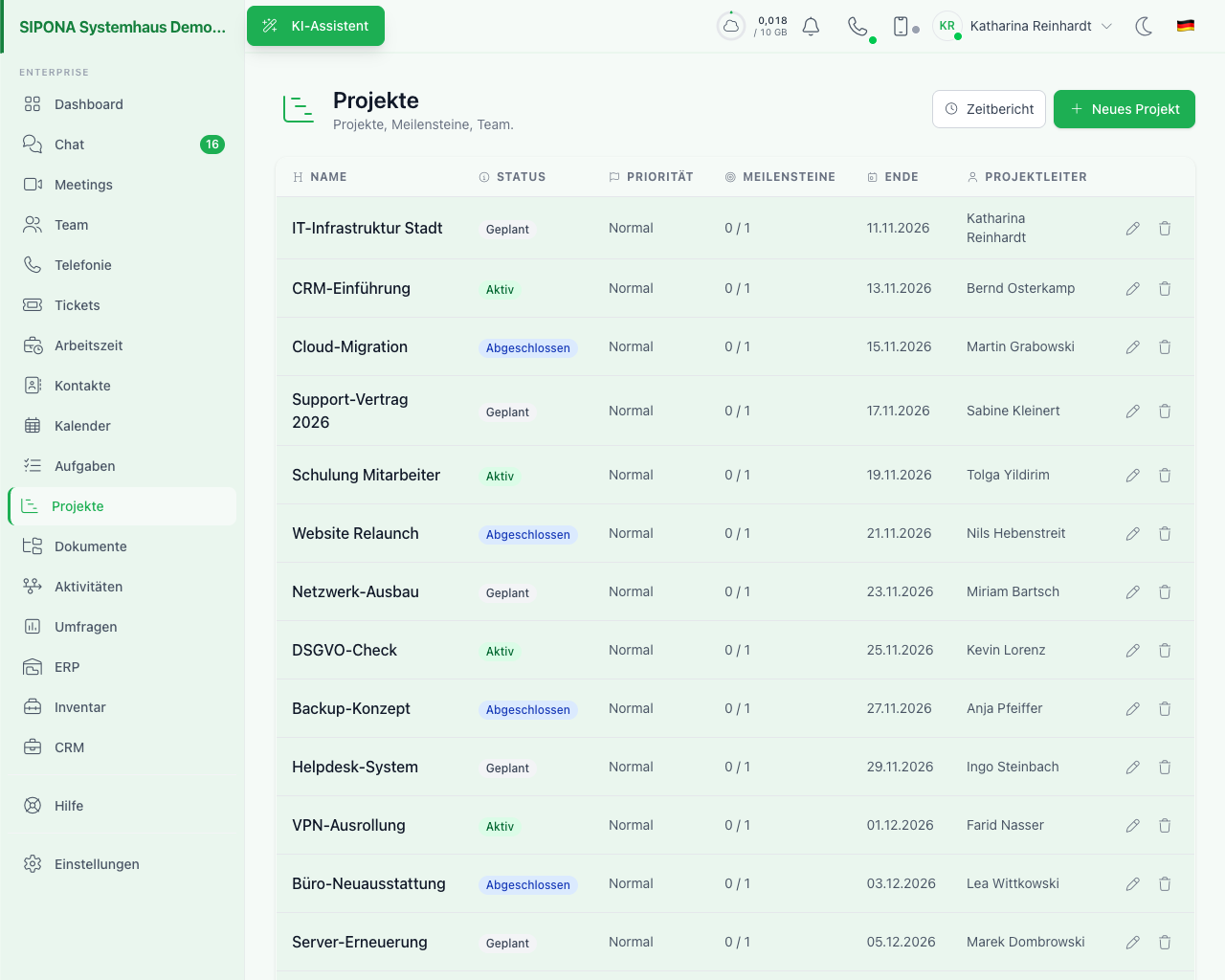
Task: Open Tickets in sidebar
Action: [122, 305]
